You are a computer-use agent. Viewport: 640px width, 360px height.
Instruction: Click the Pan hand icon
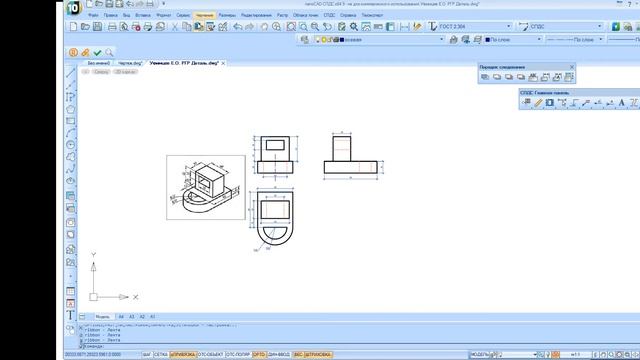pyautogui.click(x=264, y=27)
